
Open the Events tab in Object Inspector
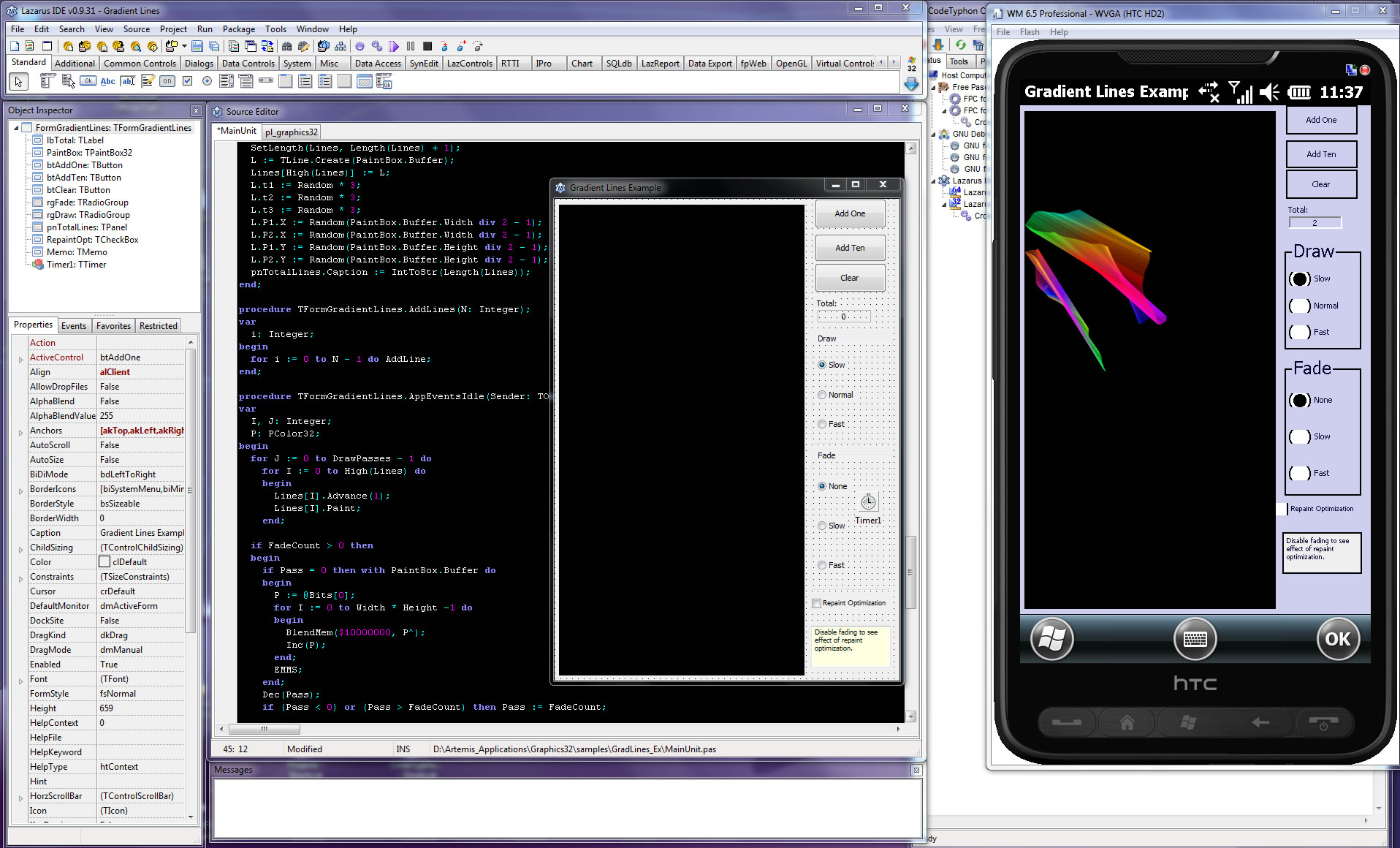coord(73,326)
